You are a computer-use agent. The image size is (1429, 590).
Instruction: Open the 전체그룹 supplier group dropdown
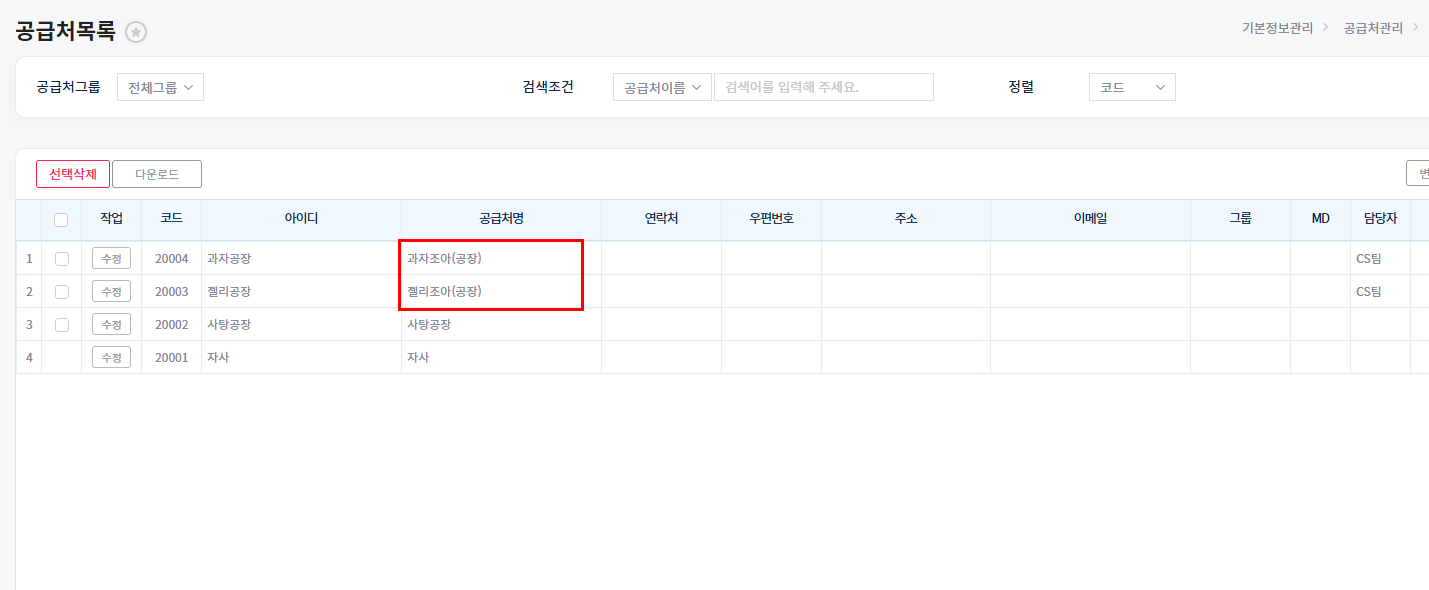click(x=160, y=87)
